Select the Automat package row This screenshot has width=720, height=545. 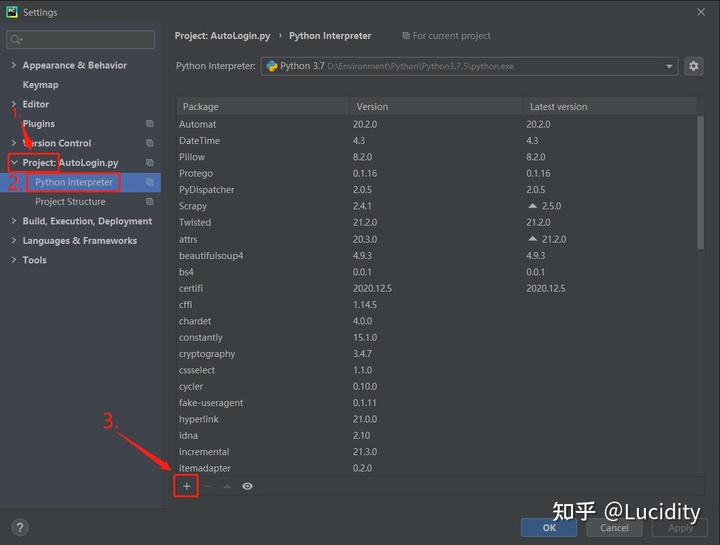point(437,124)
